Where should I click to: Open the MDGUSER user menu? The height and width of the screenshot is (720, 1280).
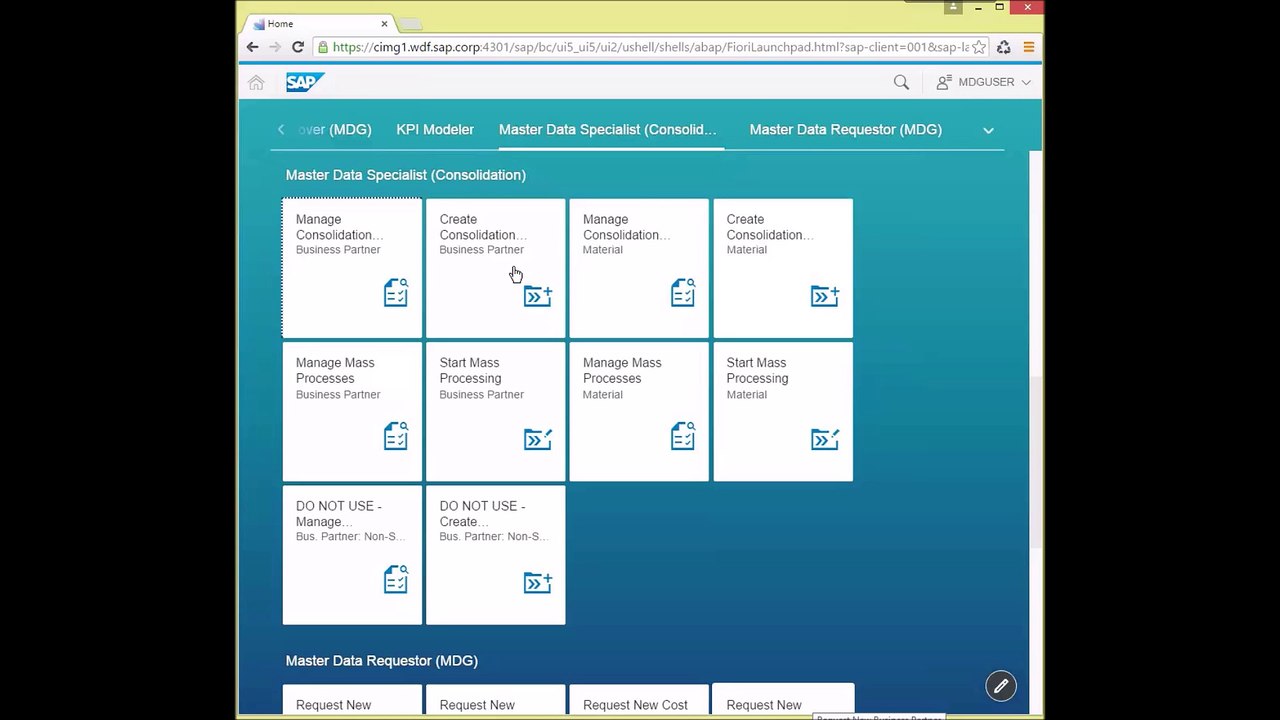click(x=983, y=82)
